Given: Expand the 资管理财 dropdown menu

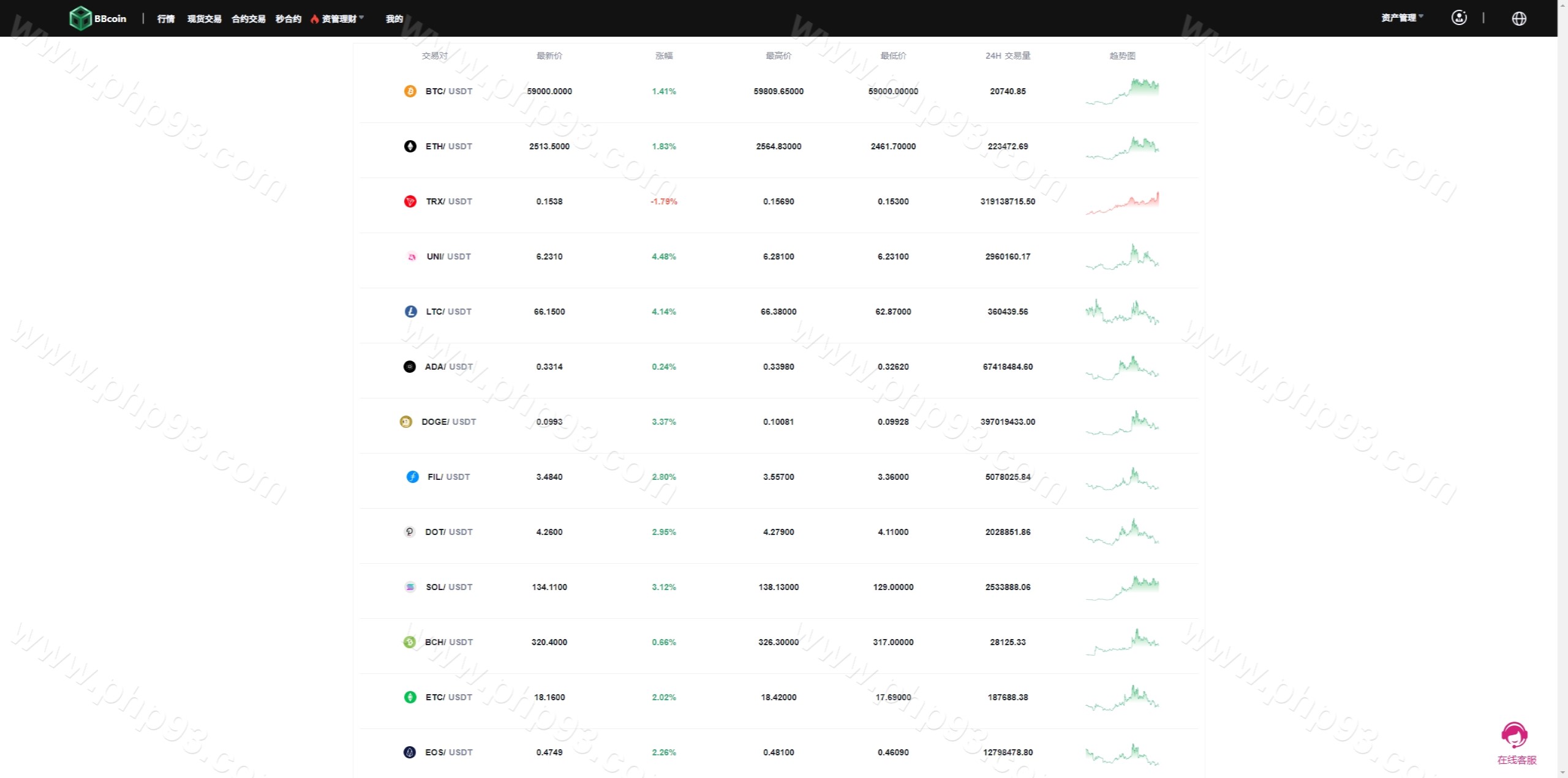Looking at the screenshot, I should (339, 19).
